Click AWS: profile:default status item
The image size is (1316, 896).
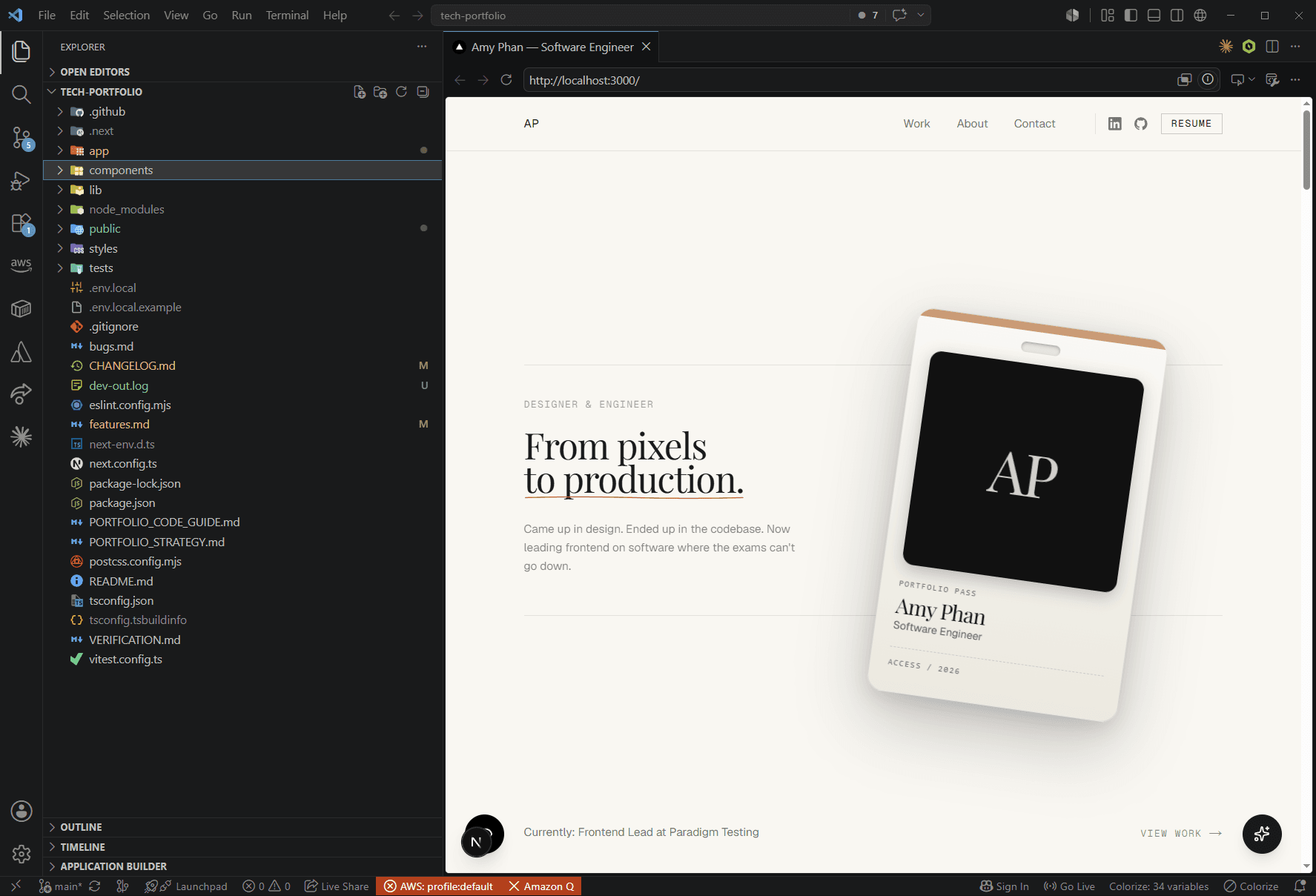point(438,886)
